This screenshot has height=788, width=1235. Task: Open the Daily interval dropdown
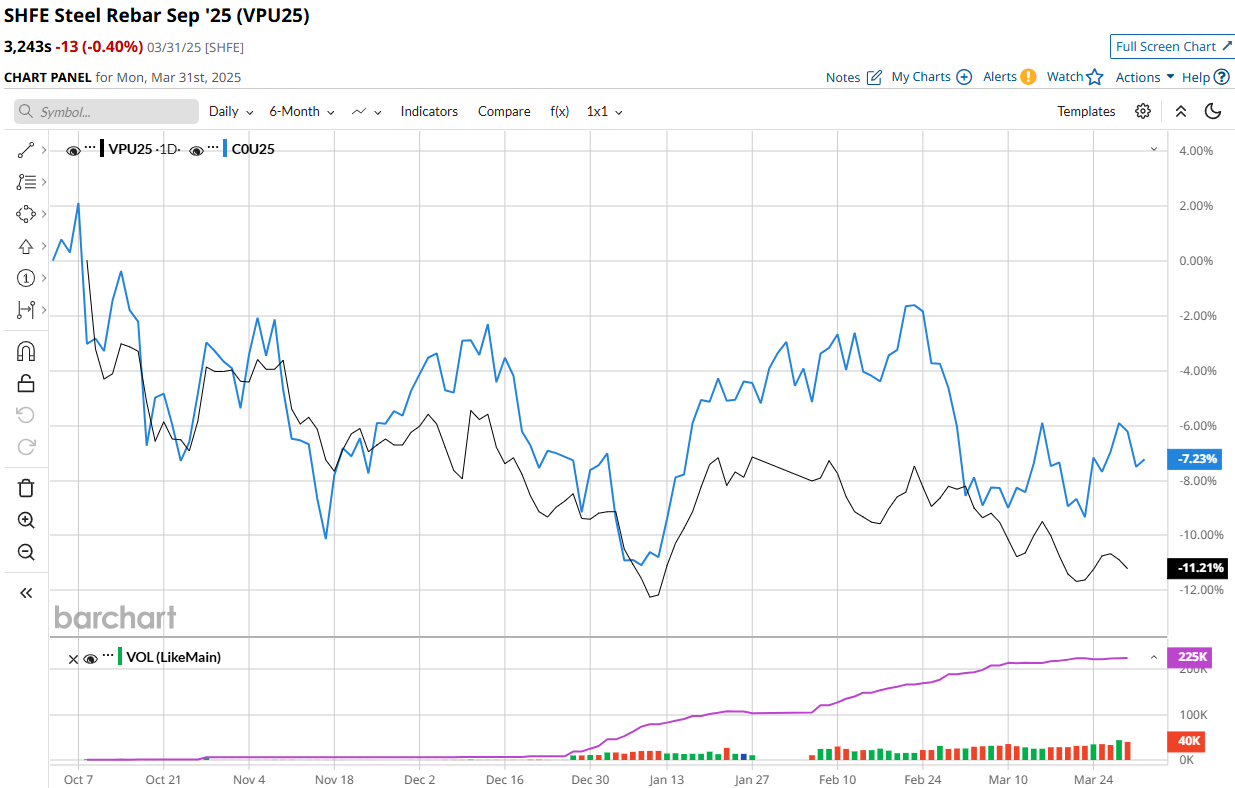[231, 111]
